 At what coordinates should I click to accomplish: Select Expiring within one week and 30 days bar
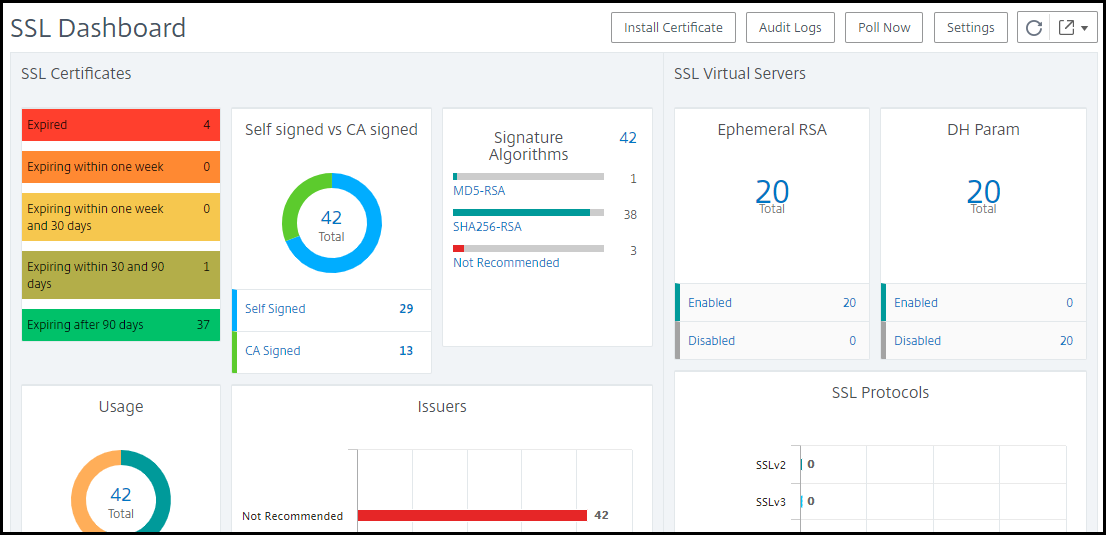121,217
